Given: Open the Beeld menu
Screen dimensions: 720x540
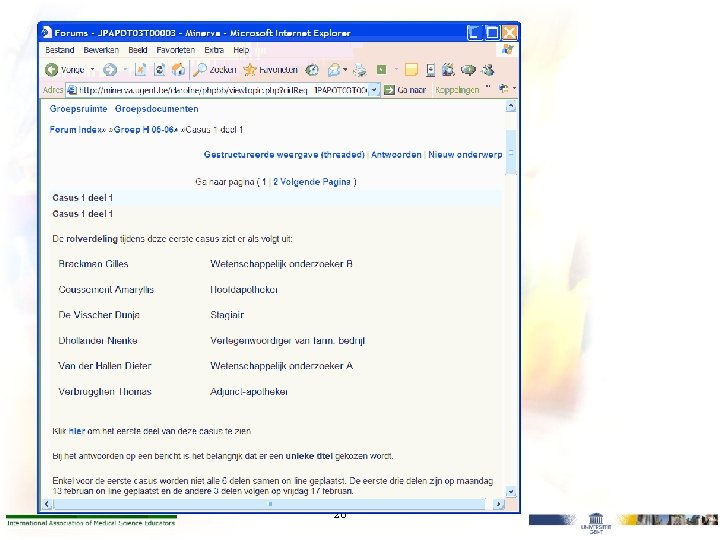Looking at the screenshot, I should (x=138, y=50).
